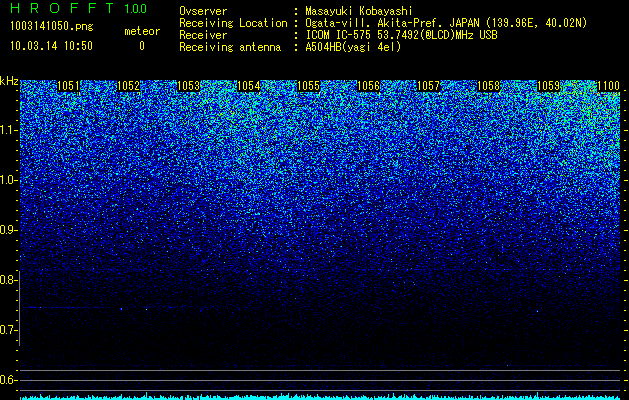Click the 1059 time marker

(548, 86)
